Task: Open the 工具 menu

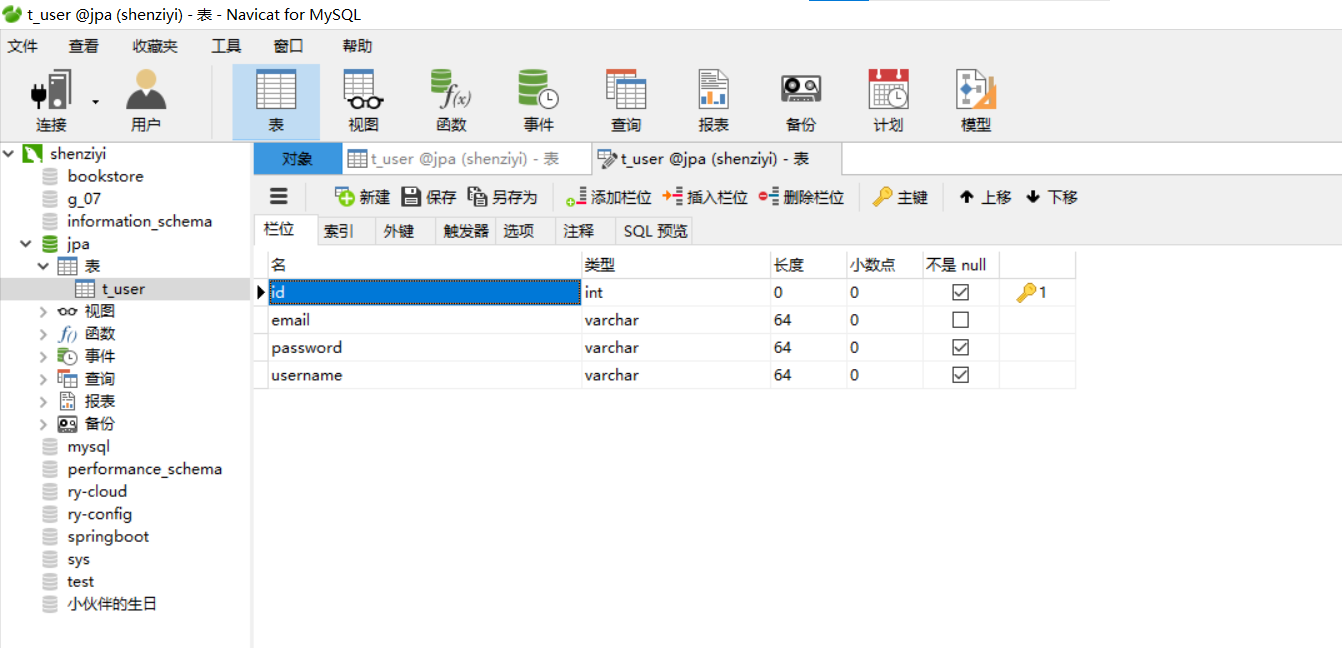Action: pyautogui.click(x=226, y=46)
